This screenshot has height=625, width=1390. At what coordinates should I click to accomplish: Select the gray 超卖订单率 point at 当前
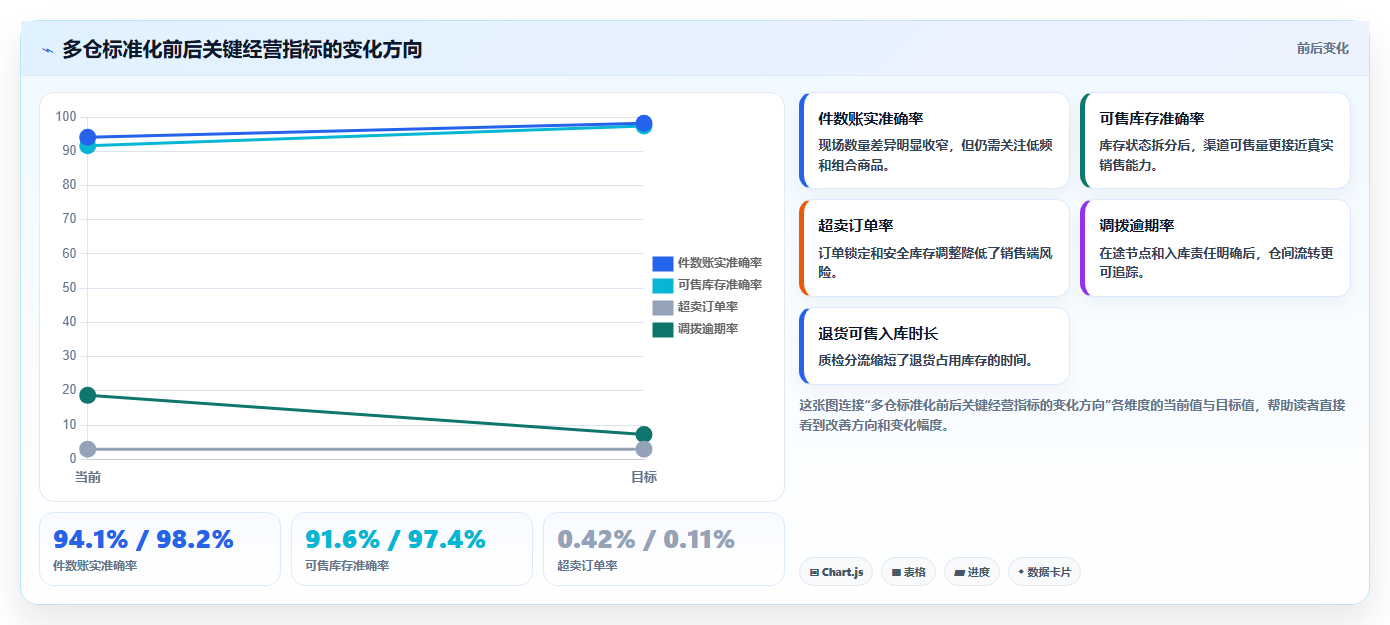point(88,449)
